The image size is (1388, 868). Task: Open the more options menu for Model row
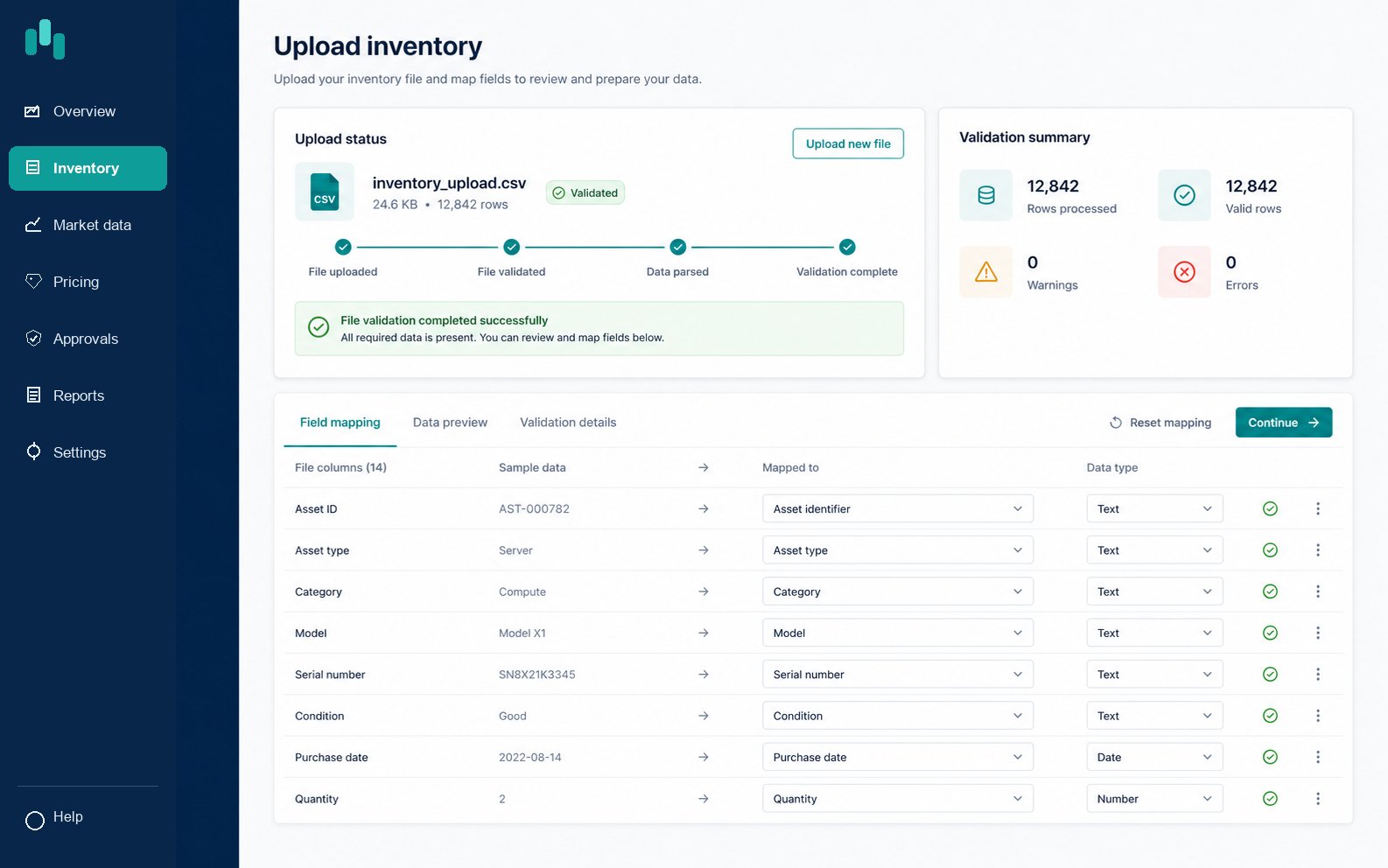(x=1318, y=633)
